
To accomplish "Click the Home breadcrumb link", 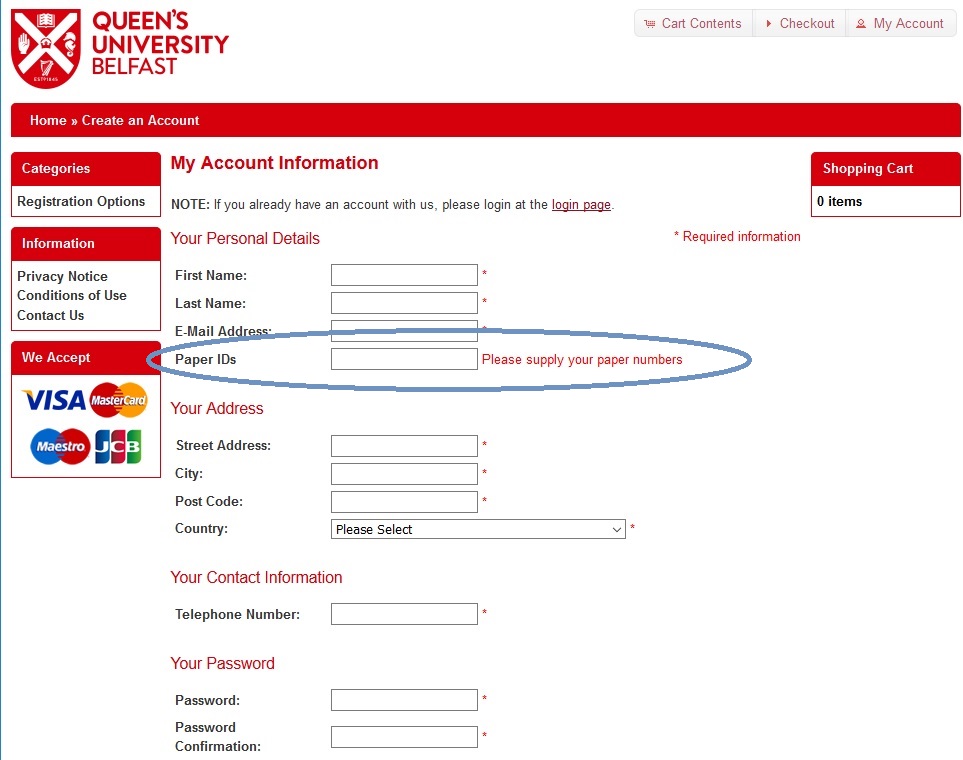I will [x=48, y=120].
